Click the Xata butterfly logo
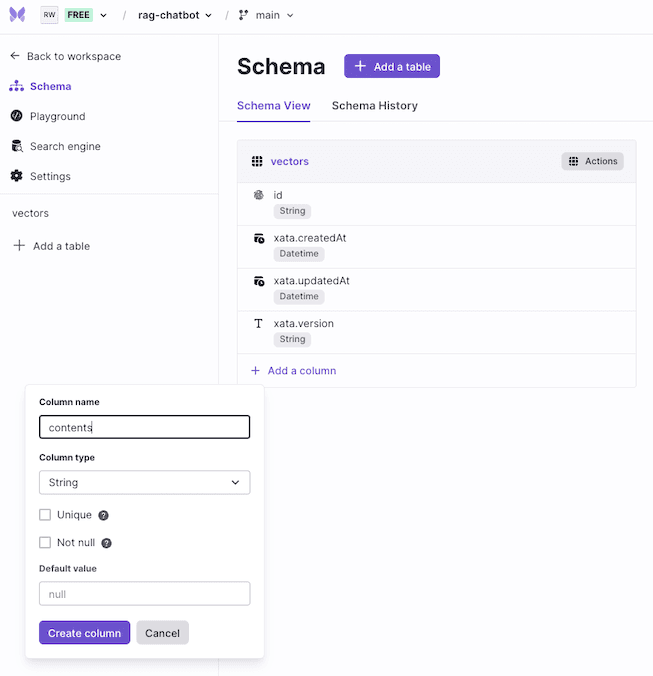Screen dimensions: 653x676 [17, 15]
